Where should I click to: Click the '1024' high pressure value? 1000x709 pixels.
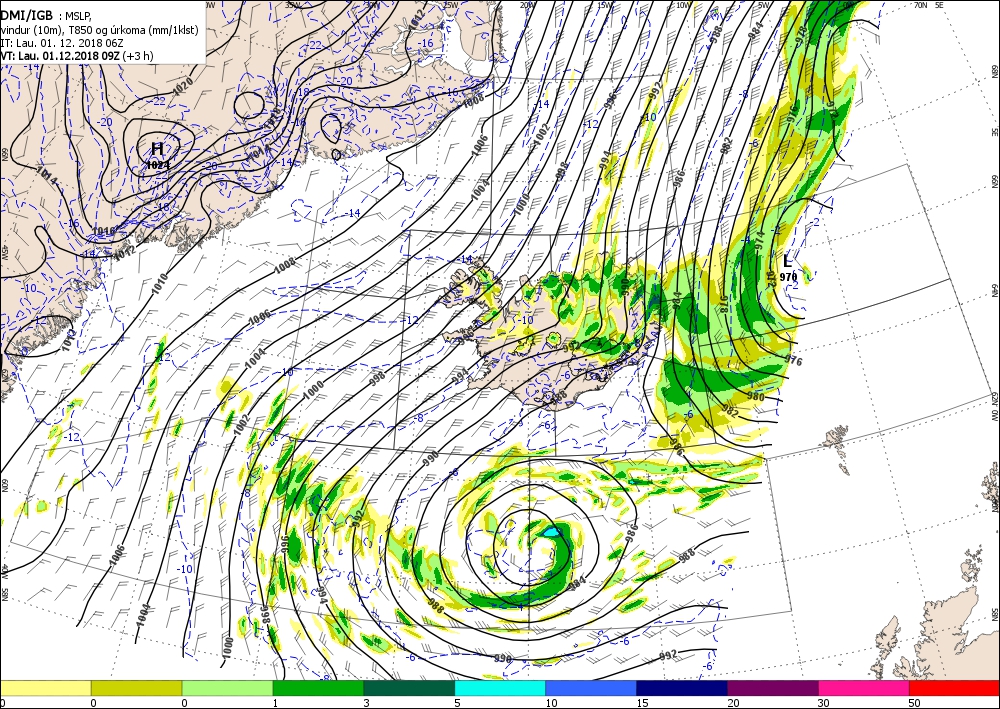point(158,165)
